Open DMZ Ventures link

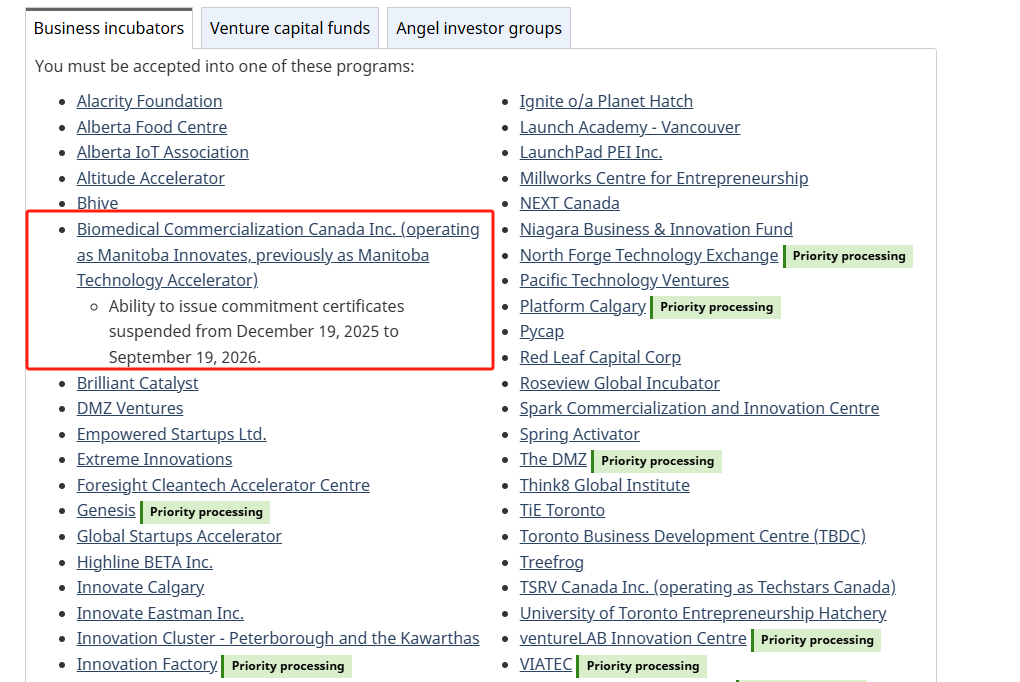[130, 408]
